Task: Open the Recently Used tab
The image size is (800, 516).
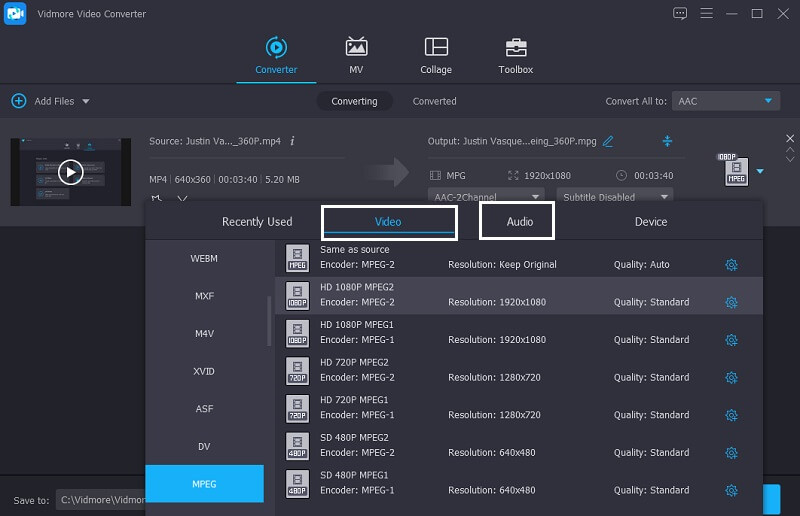Action: pos(257,222)
